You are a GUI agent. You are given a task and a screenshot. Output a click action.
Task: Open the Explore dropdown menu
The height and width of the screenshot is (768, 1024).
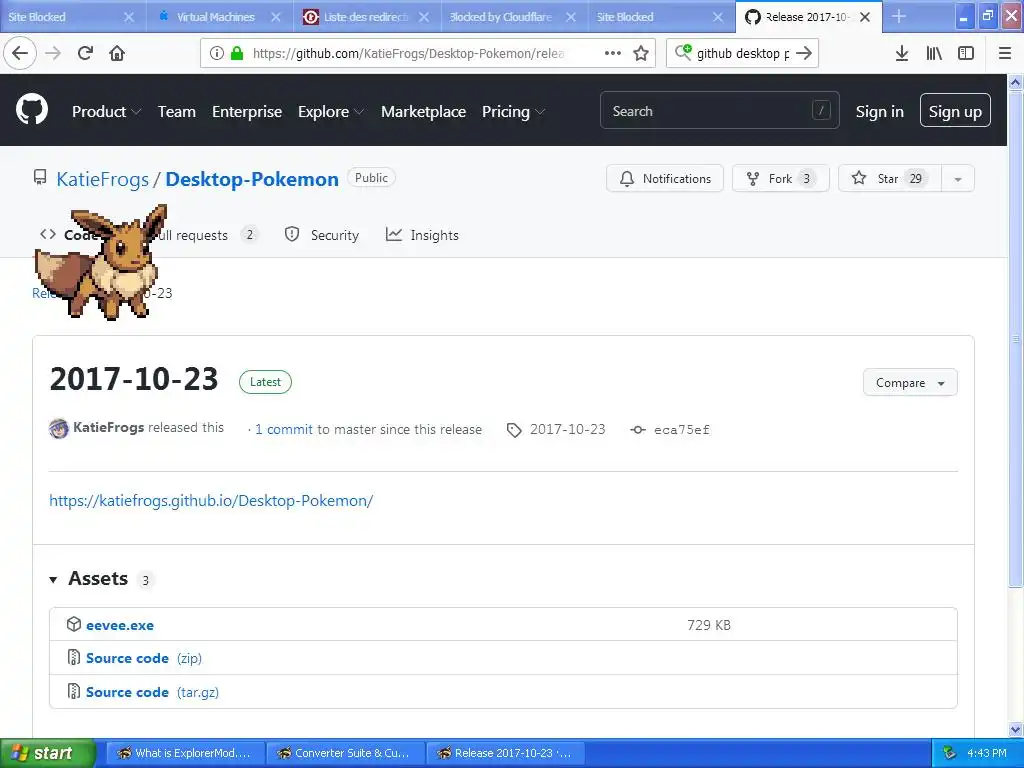pos(330,111)
